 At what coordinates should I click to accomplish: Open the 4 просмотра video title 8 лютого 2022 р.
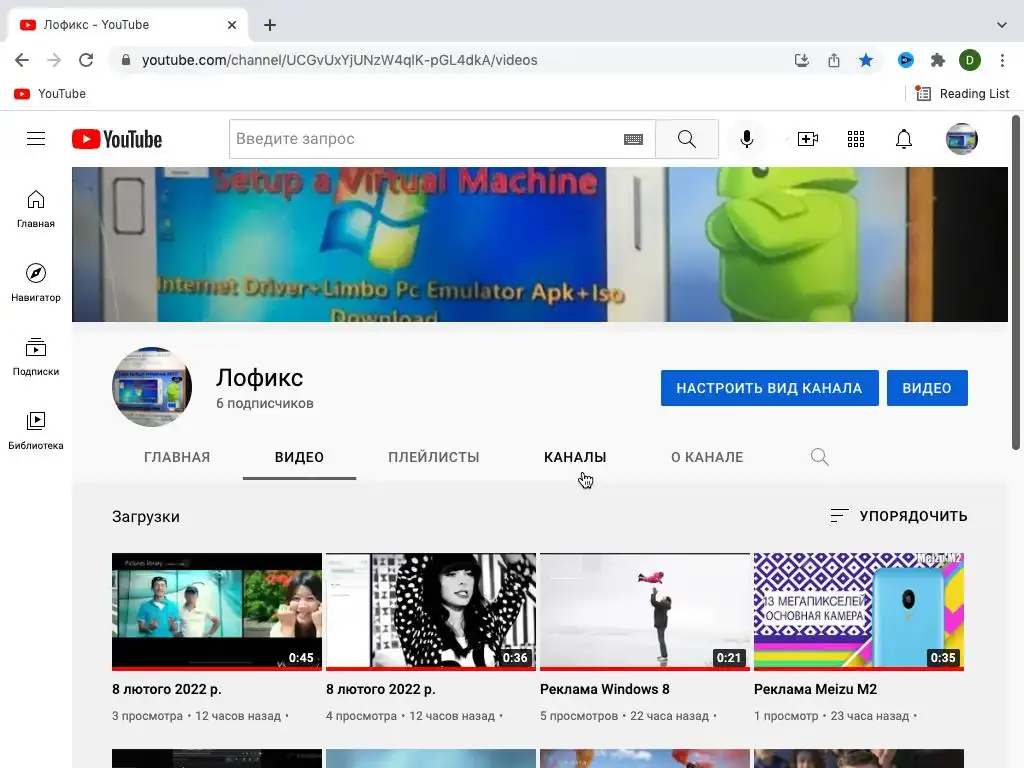[x=381, y=689]
